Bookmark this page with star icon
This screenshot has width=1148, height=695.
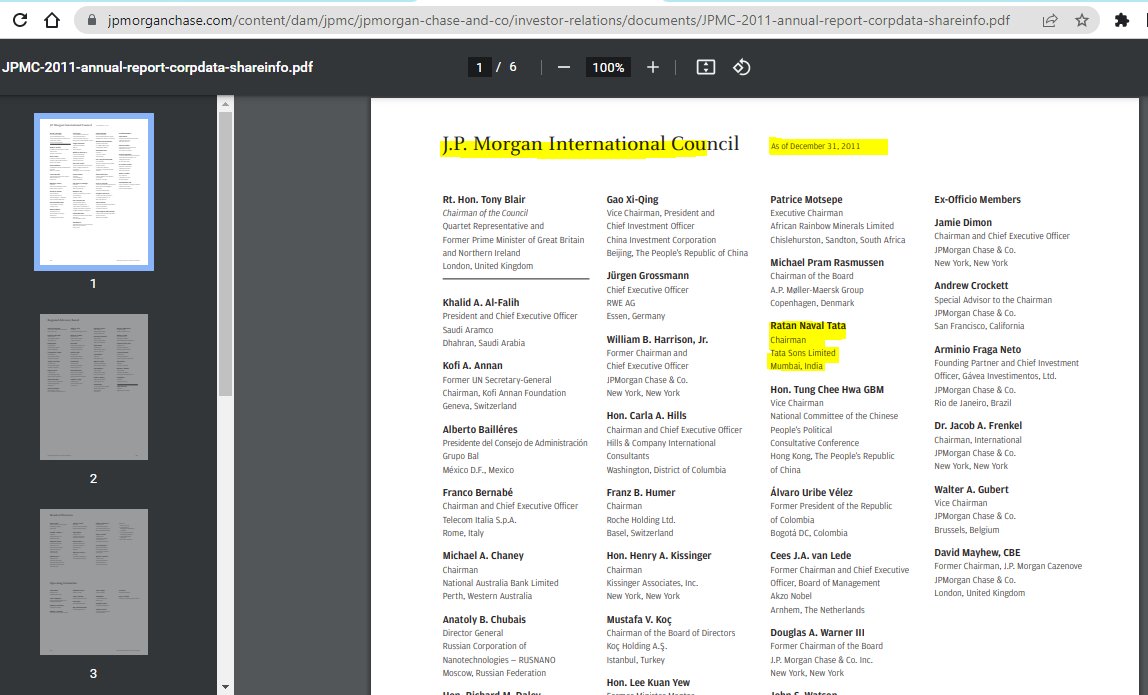click(1082, 21)
